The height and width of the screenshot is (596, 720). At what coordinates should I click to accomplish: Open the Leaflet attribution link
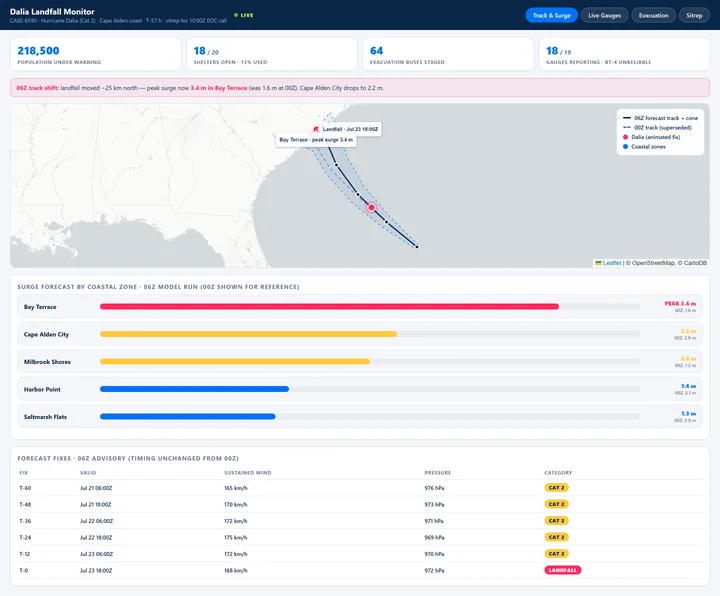612,263
